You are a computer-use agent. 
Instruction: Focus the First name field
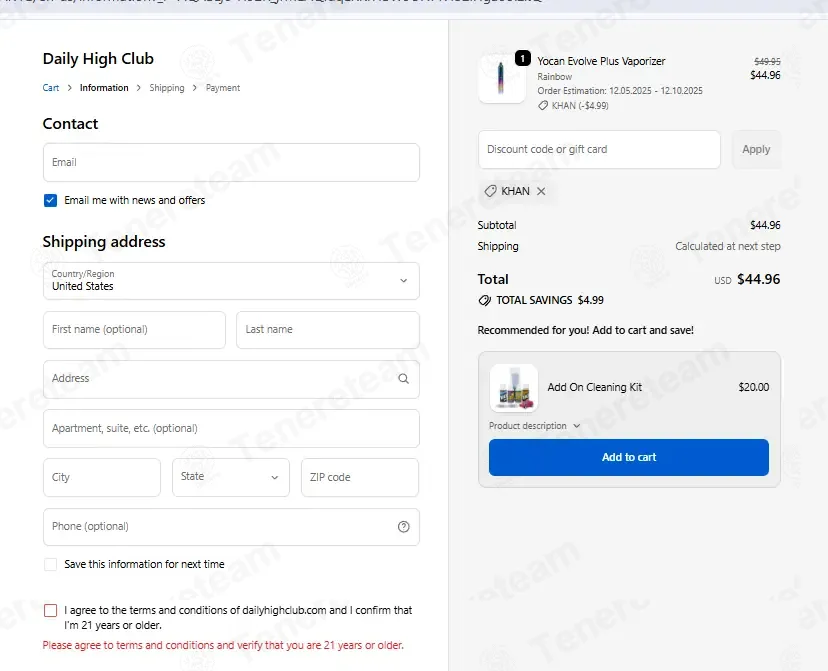[x=134, y=330]
